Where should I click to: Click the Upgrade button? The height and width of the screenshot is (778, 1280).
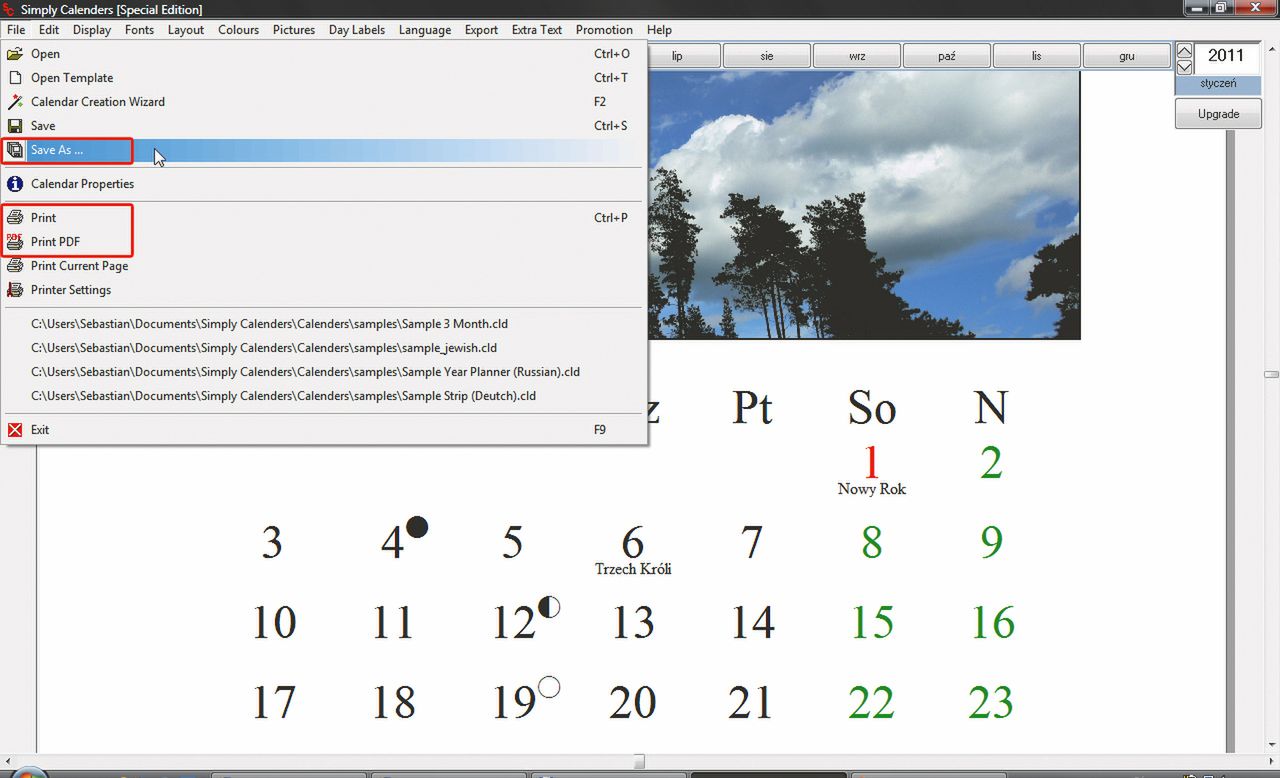[1218, 114]
